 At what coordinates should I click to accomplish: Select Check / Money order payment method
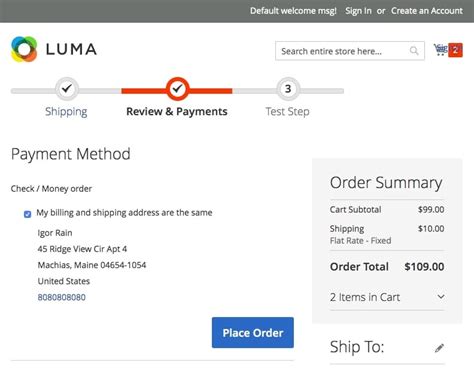pos(51,189)
